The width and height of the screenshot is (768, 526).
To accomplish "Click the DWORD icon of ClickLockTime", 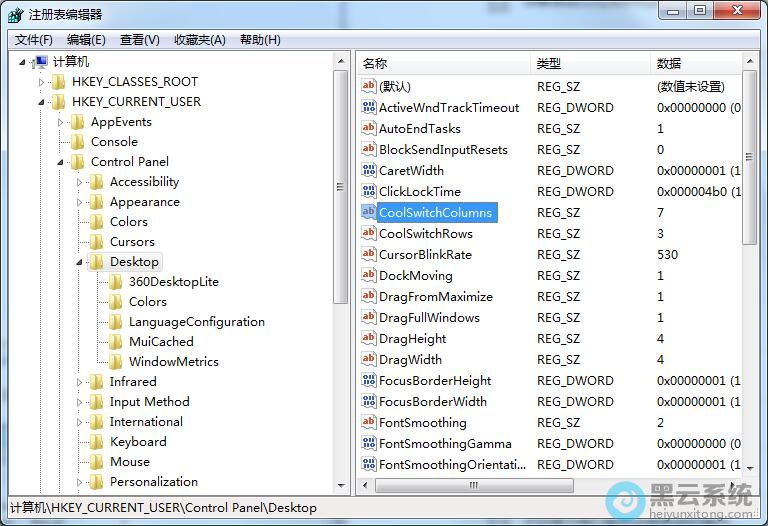I will tap(368, 191).
